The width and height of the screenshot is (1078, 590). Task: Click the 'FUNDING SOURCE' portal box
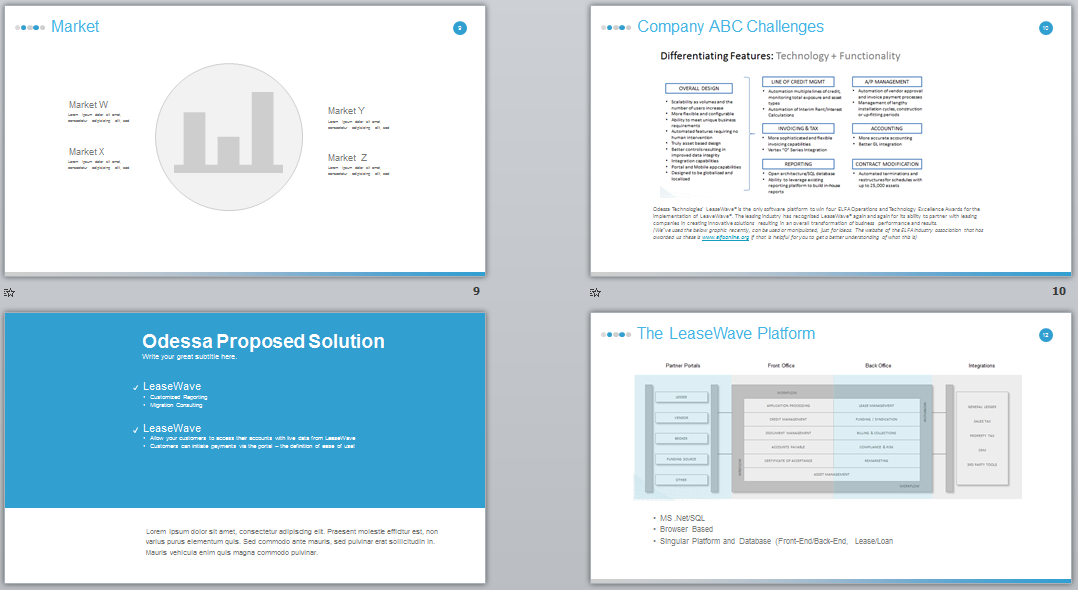[x=681, y=459]
